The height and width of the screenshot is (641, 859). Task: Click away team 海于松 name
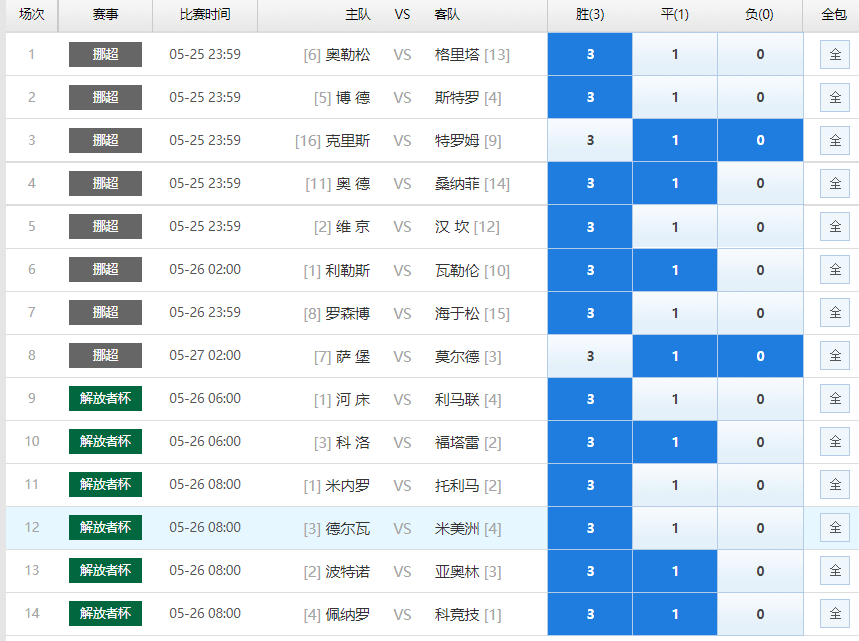(457, 313)
